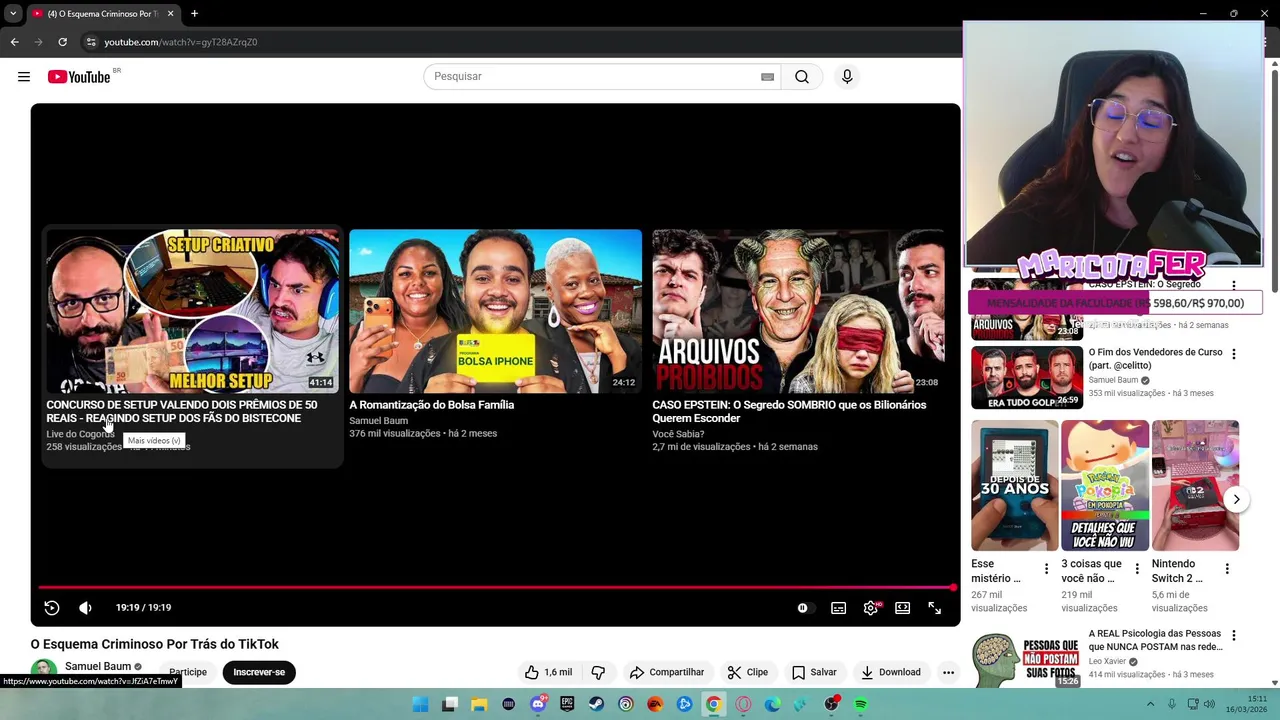The width and height of the screenshot is (1280, 720).
Task: Play the Concurso de Setup endscreen thumbnail
Action: 192,311
